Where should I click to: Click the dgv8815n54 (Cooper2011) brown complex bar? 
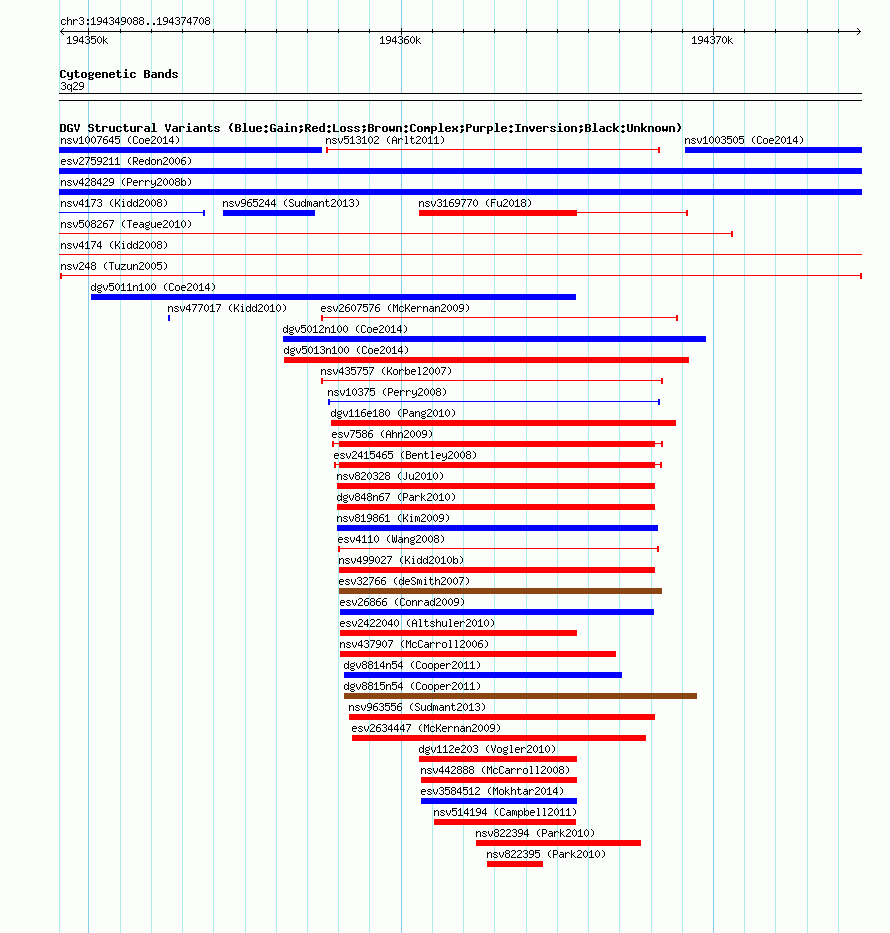tap(521, 696)
